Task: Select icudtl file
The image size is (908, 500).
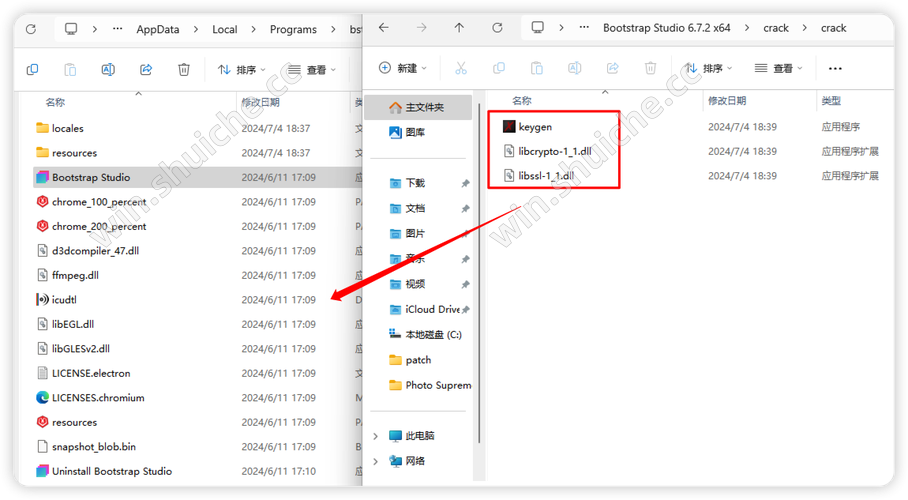Action: click(56, 300)
